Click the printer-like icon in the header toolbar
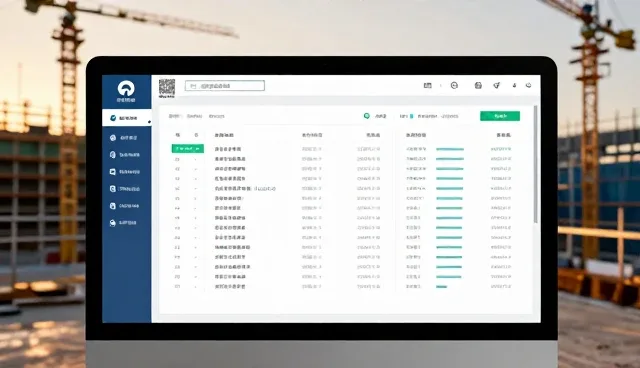The width and height of the screenshot is (640, 368). (478, 85)
